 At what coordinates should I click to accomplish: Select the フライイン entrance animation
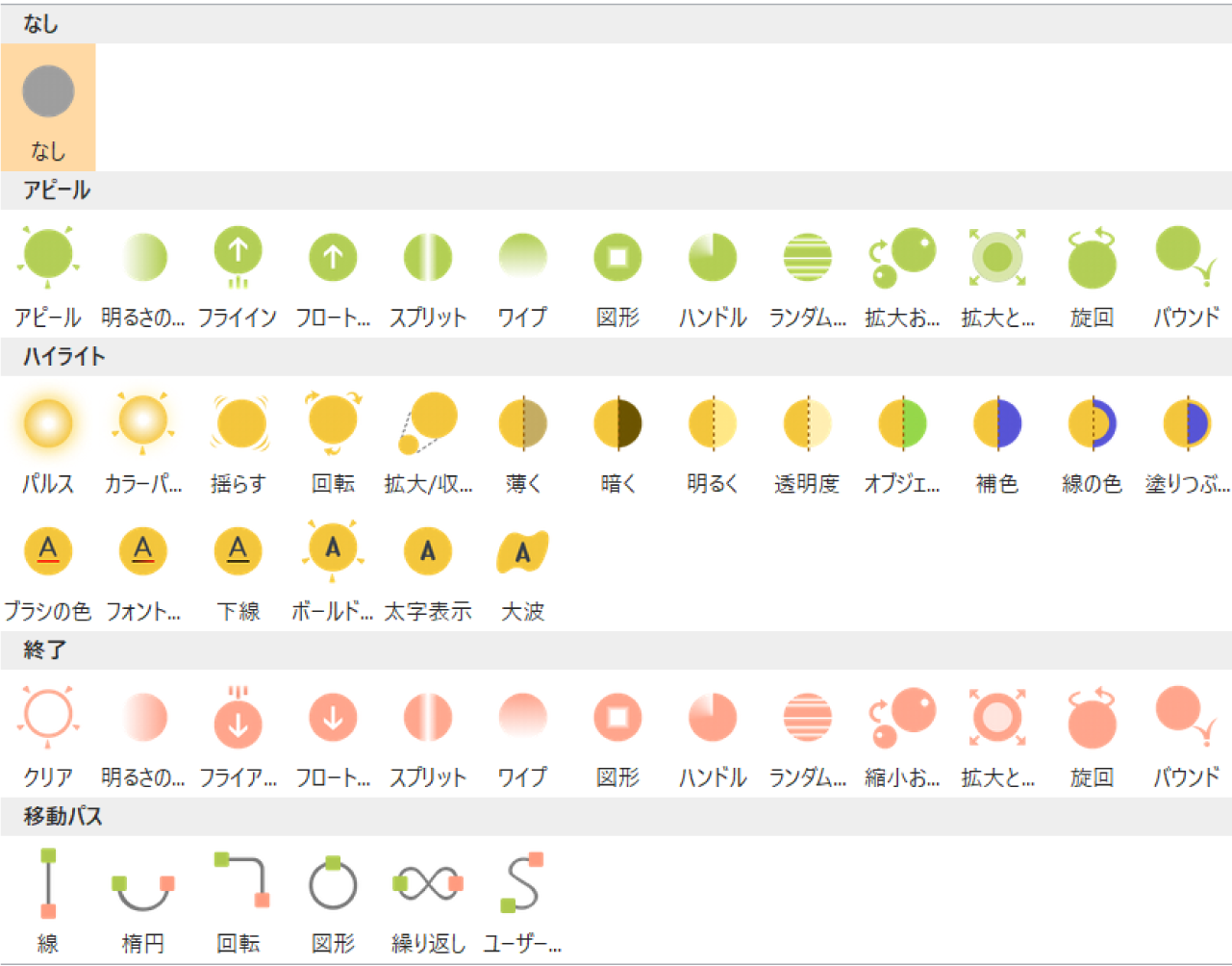pos(238,255)
